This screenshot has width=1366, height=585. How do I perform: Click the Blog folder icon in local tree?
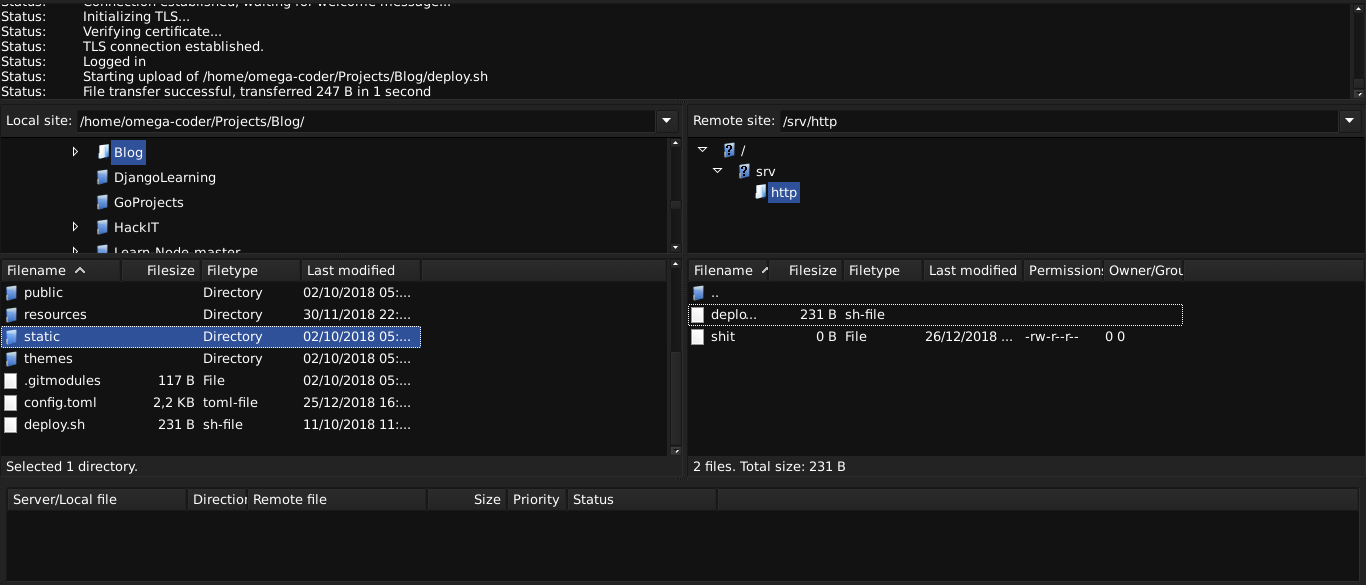[104, 152]
